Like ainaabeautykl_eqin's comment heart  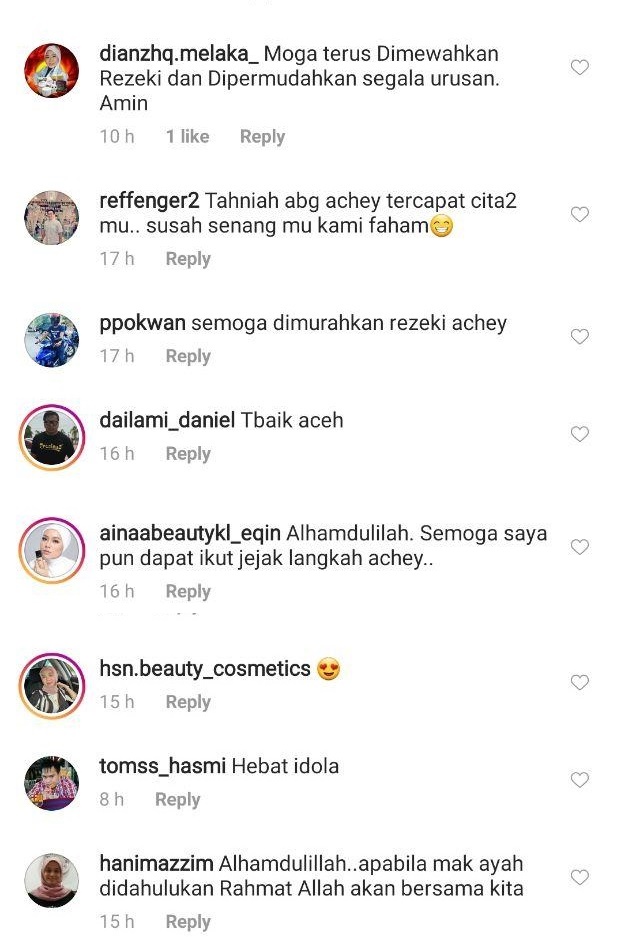(579, 547)
